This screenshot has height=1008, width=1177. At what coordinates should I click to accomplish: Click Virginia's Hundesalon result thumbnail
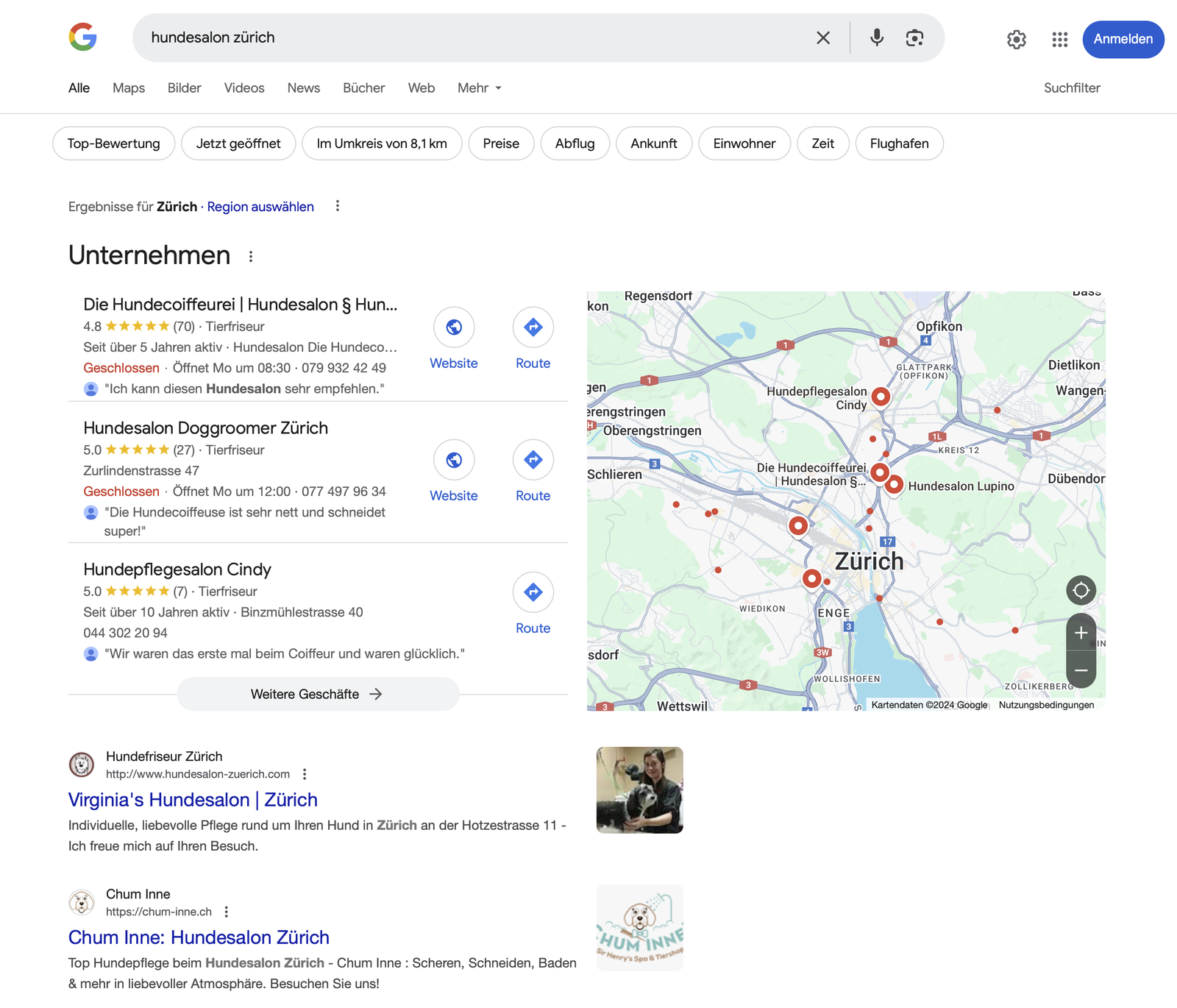pyautogui.click(x=640, y=790)
